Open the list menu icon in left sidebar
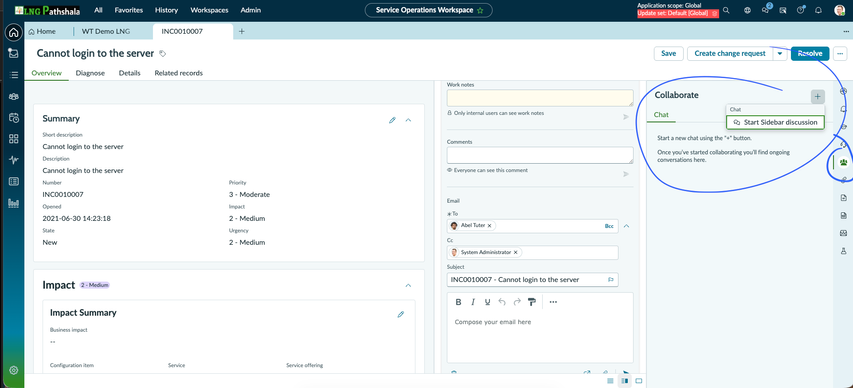This screenshot has width=853, height=388. [14, 75]
